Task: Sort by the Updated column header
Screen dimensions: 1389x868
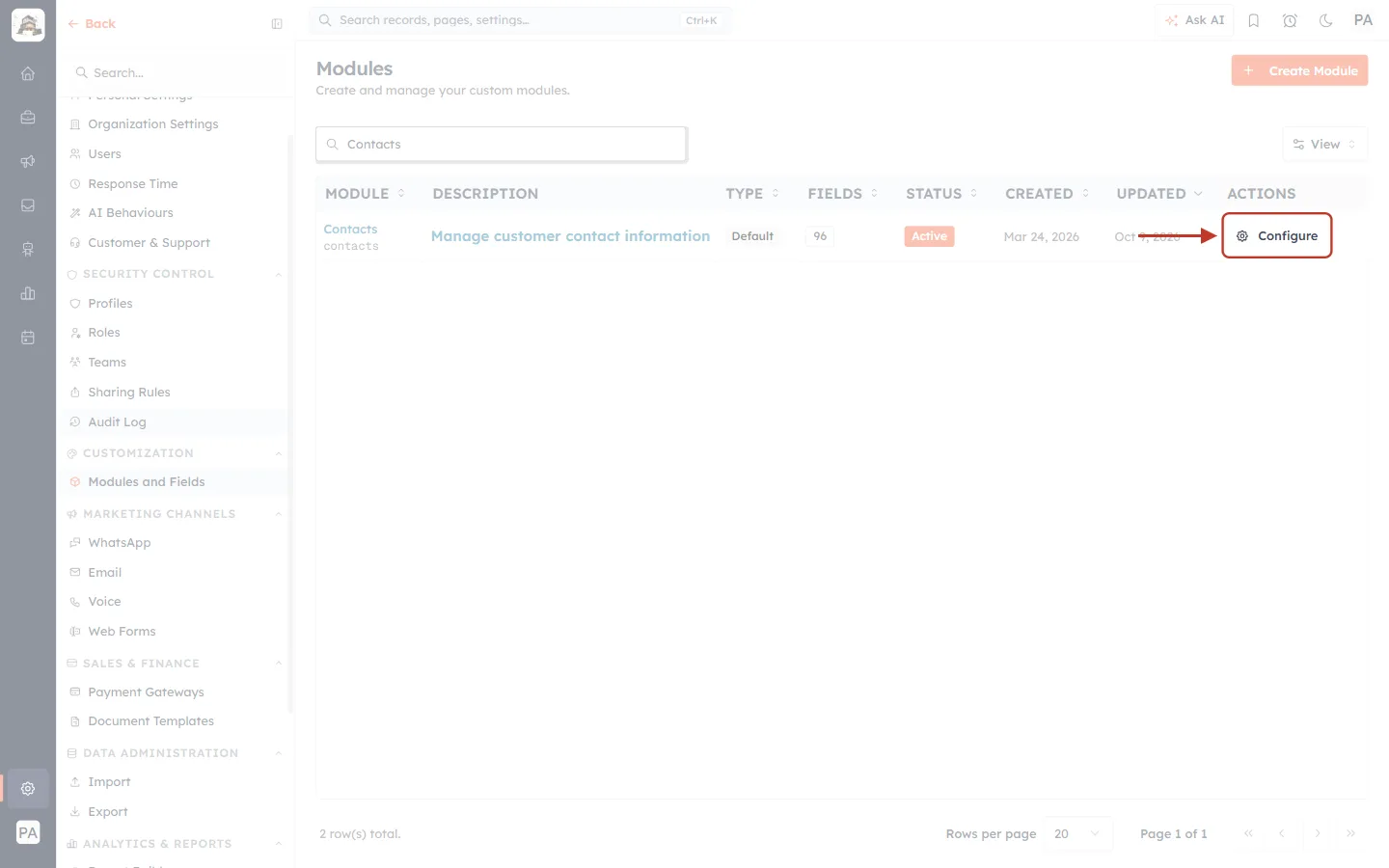Action: (1159, 194)
